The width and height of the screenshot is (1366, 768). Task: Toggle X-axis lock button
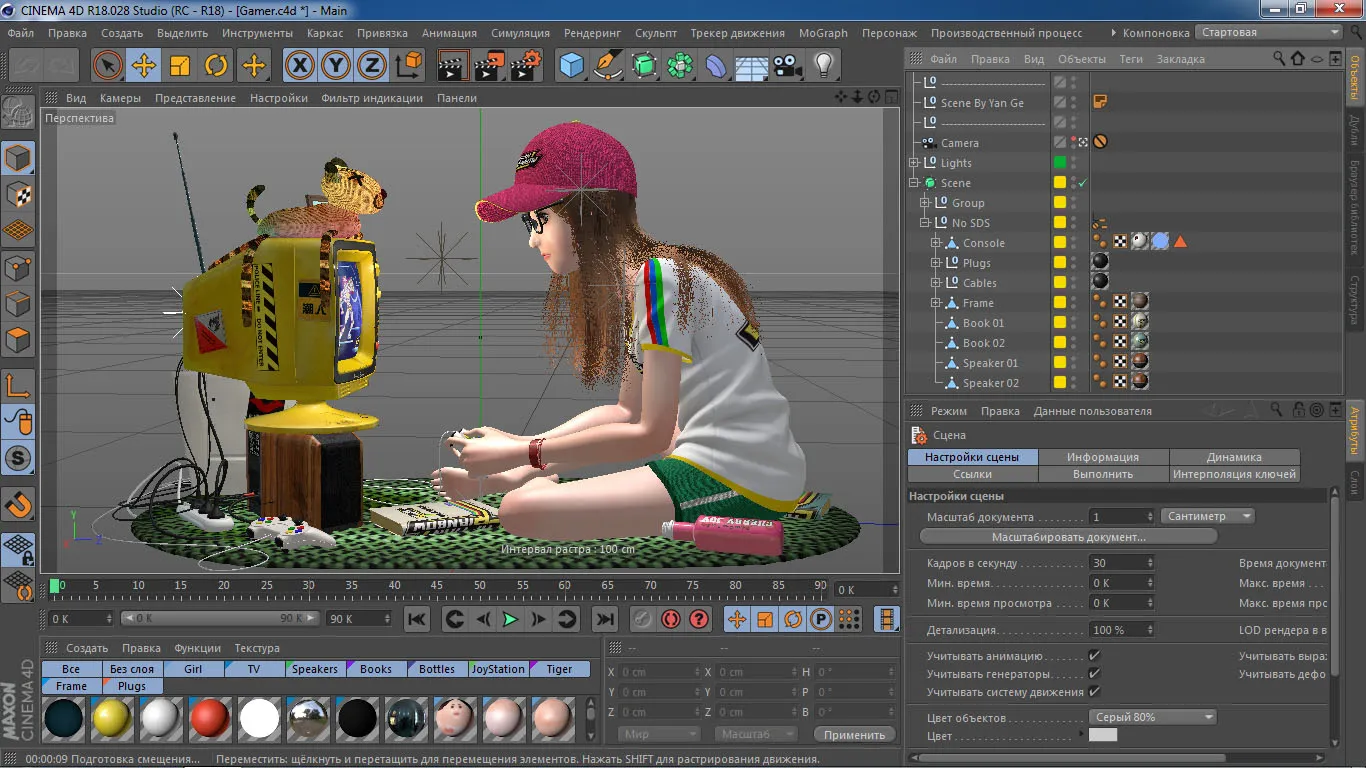tap(300, 66)
